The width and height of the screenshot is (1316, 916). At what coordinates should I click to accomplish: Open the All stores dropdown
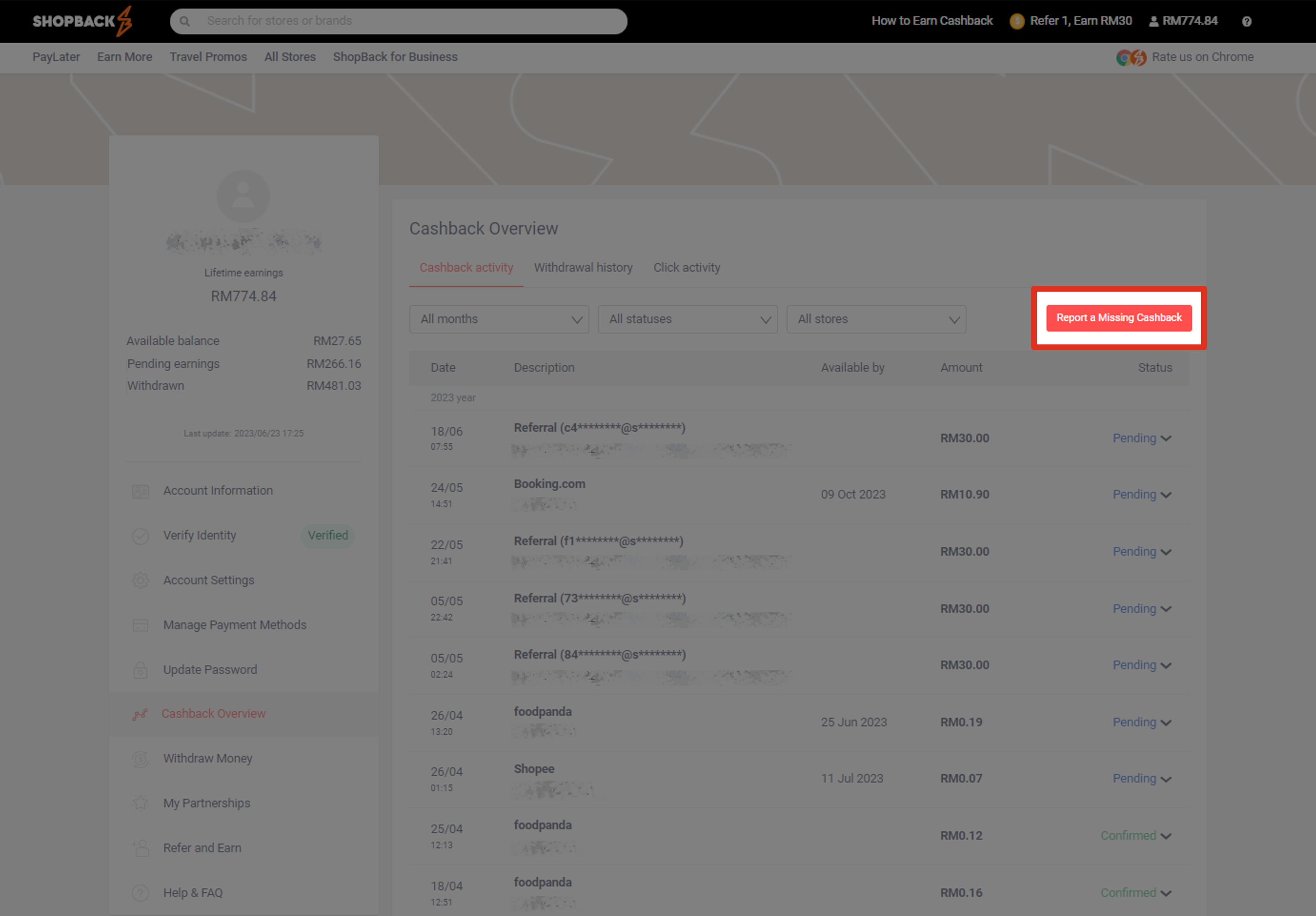click(x=876, y=319)
